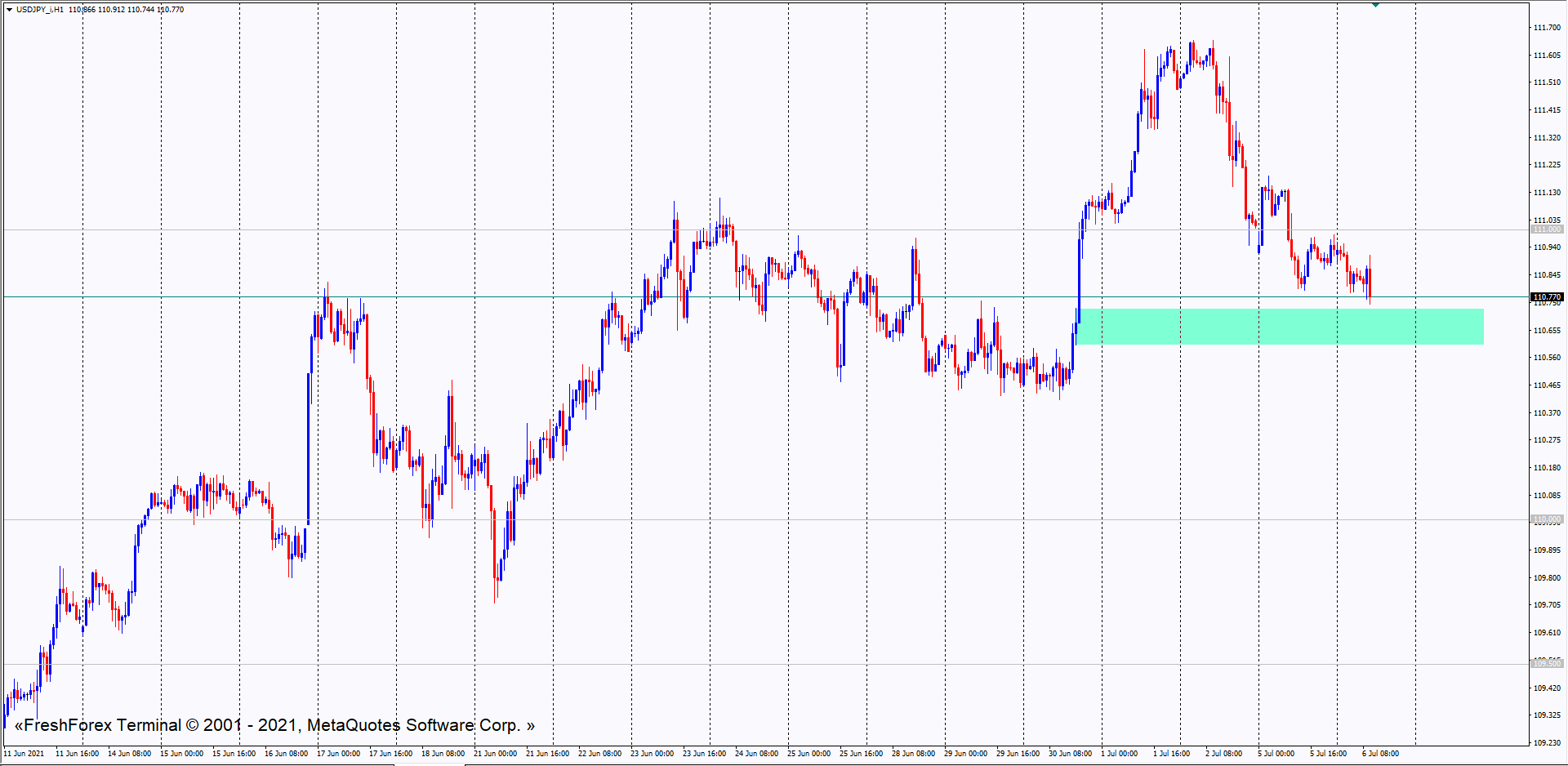The height and width of the screenshot is (766, 1568).
Task: Click the 110.465 price scale label
Action: (x=1546, y=385)
